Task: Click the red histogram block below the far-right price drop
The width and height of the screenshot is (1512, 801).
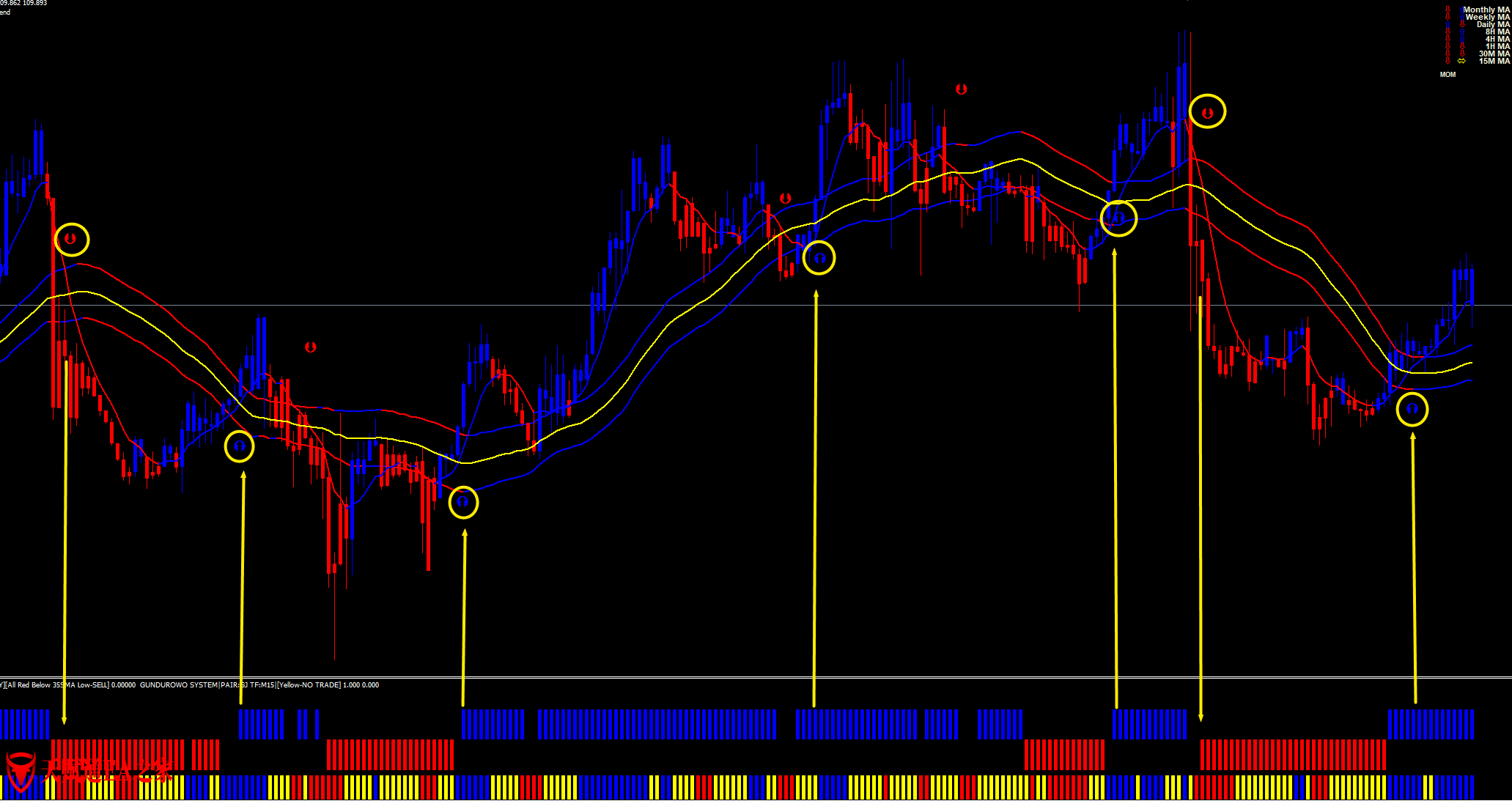Action: point(1292,755)
